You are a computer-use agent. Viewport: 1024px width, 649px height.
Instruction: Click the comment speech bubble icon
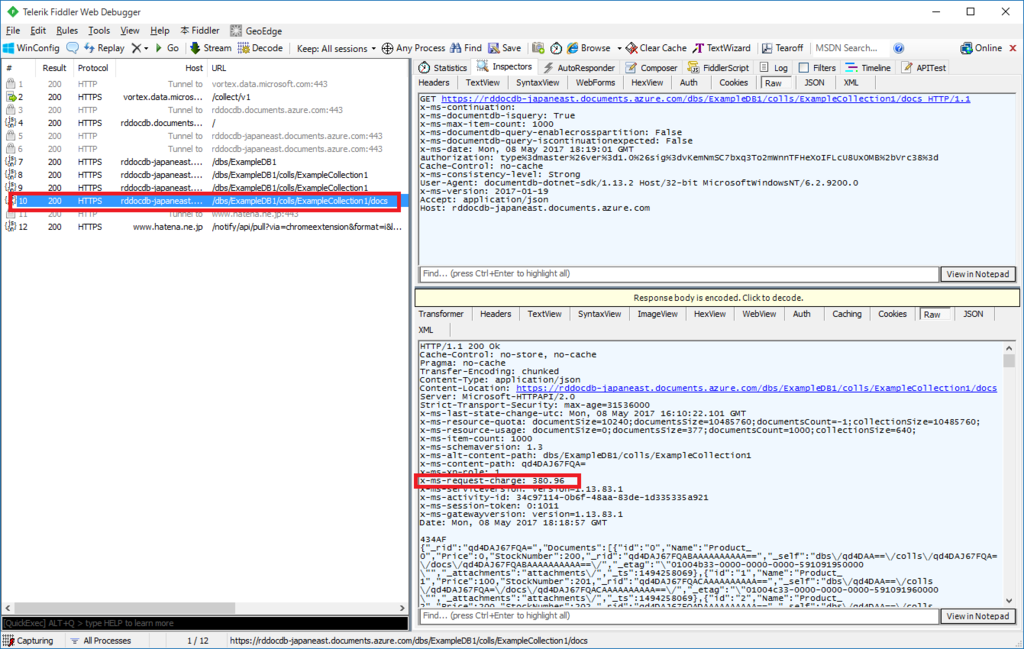coord(72,48)
